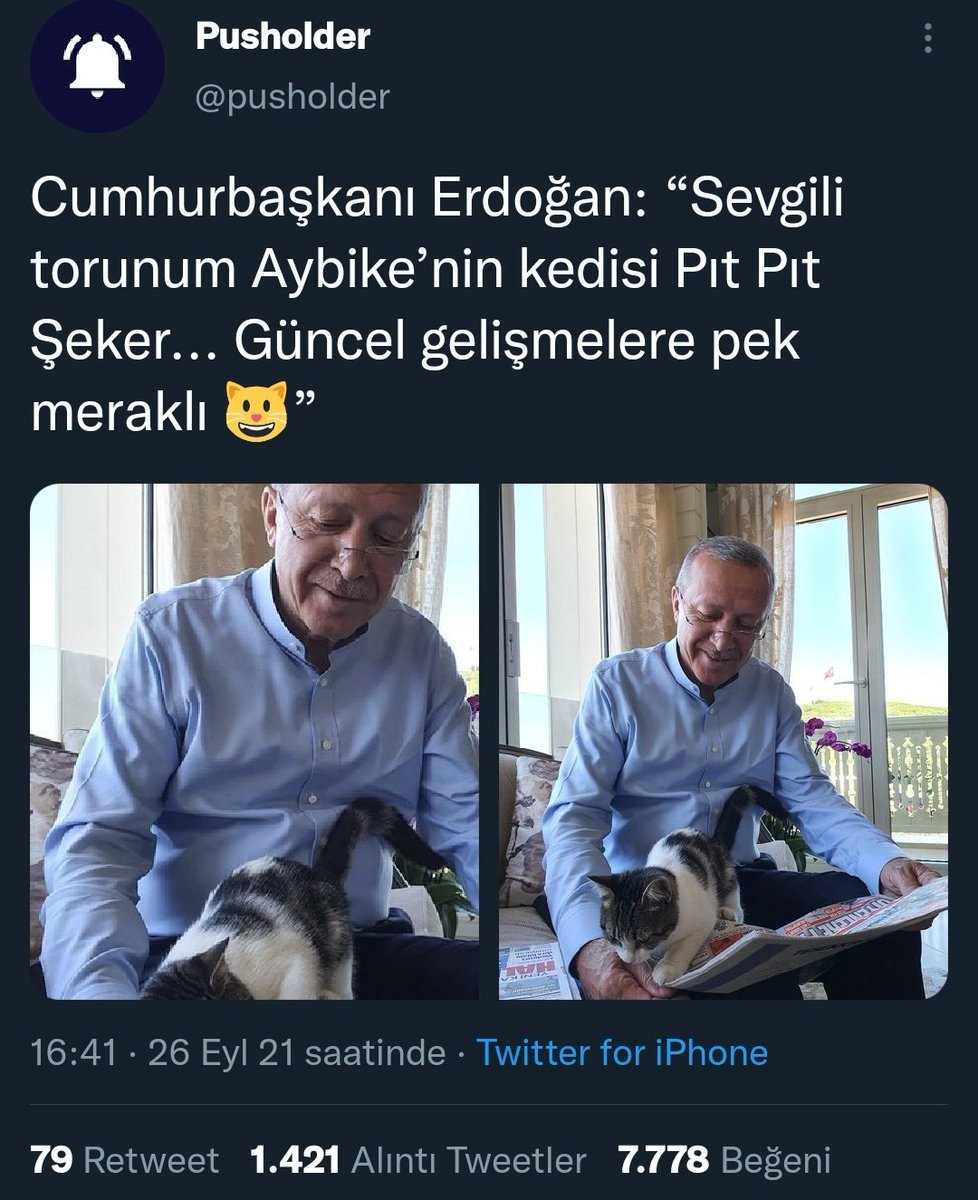Screen dimensions: 978x1200
Task: View the 7.778 Beğeni list
Action: pyautogui.click(x=725, y=1160)
